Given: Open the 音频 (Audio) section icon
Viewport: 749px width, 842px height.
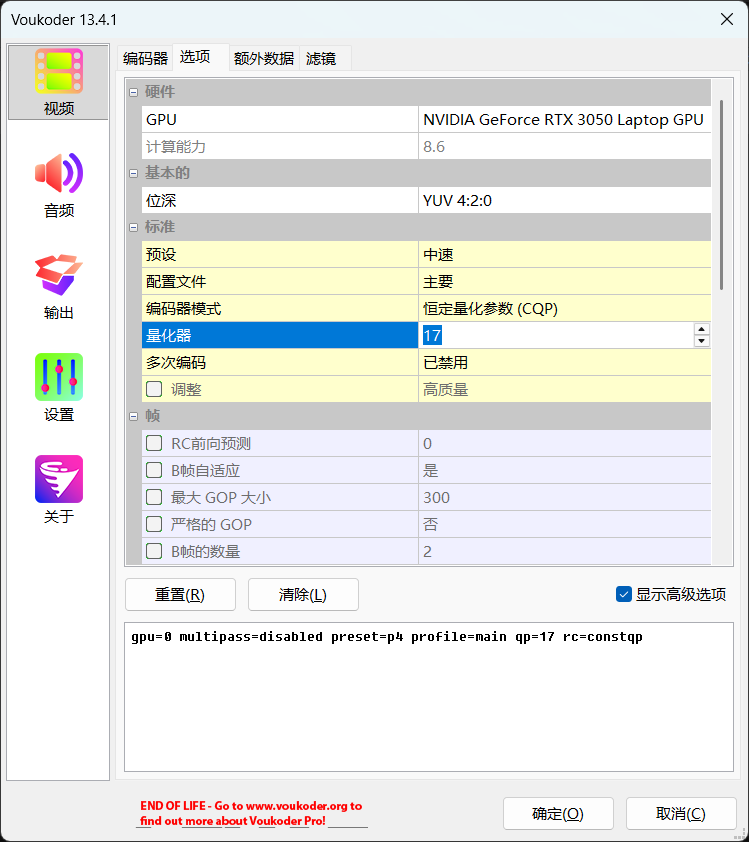Looking at the screenshot, I should coord(59,185).
